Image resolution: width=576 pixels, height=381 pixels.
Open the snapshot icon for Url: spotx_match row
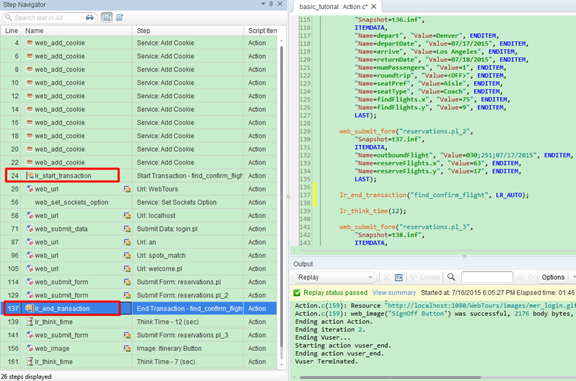click(127, 255)
